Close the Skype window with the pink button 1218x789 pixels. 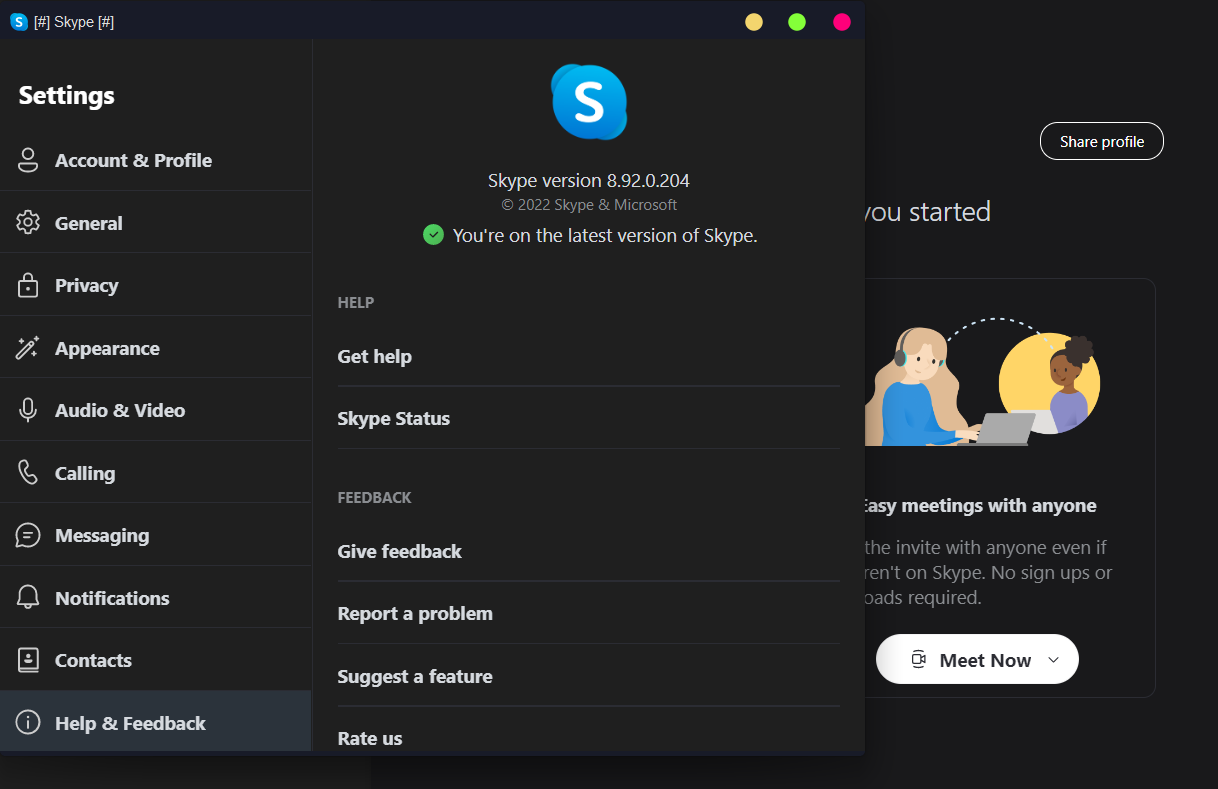(842, 22)
